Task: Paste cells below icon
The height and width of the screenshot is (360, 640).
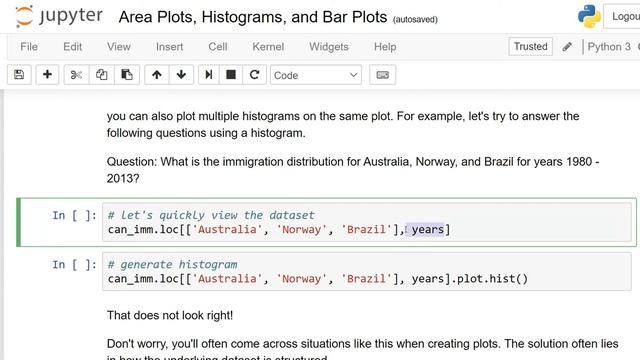Action: tap(127, 75)
